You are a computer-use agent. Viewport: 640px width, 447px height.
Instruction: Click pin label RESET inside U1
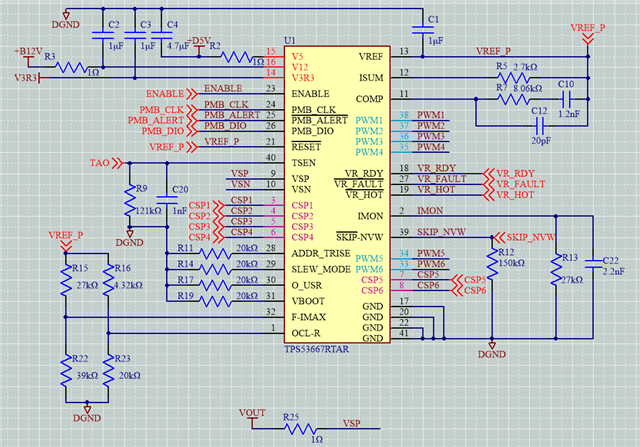click(306, 147)
